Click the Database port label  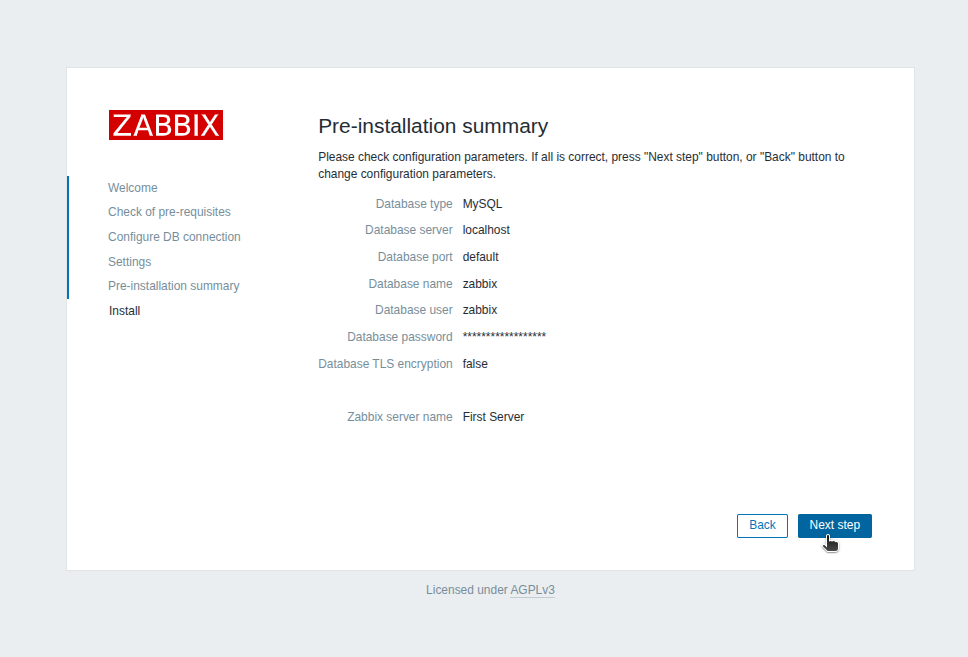415,257
